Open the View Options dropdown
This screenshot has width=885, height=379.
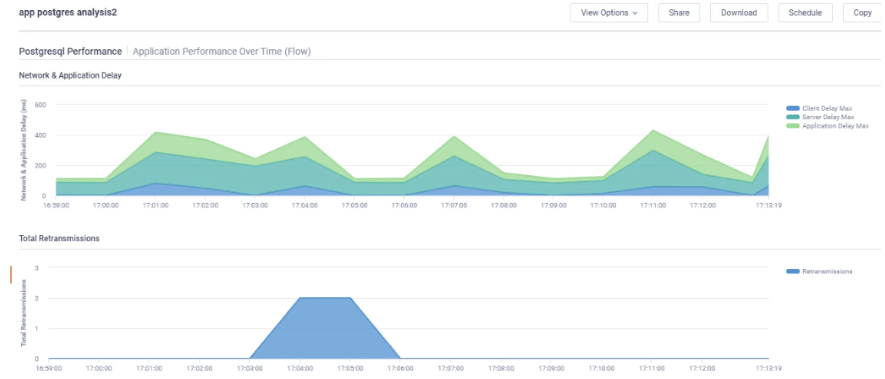pos(609,12)
